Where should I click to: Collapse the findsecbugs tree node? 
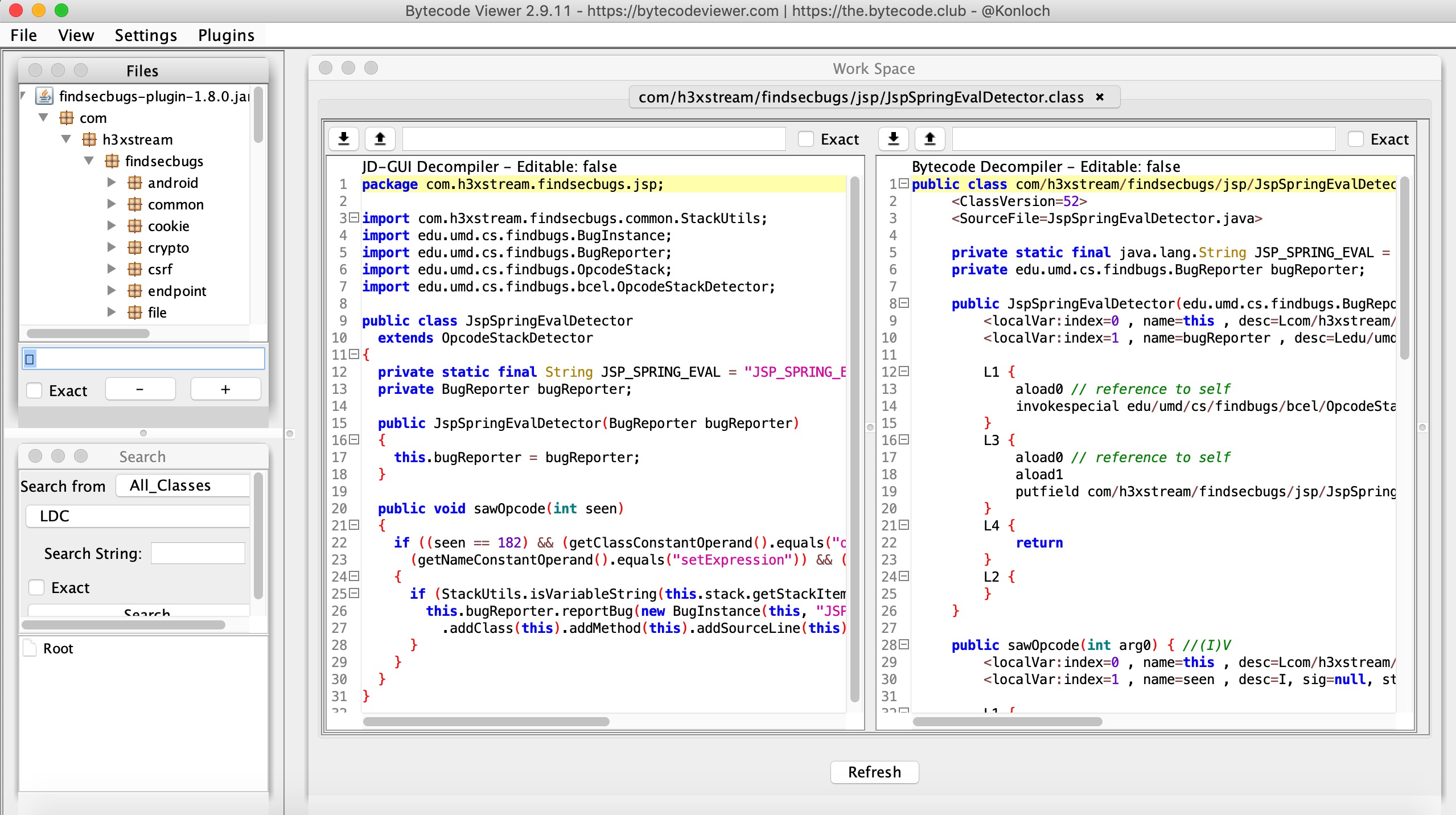[x=89, y=160]
